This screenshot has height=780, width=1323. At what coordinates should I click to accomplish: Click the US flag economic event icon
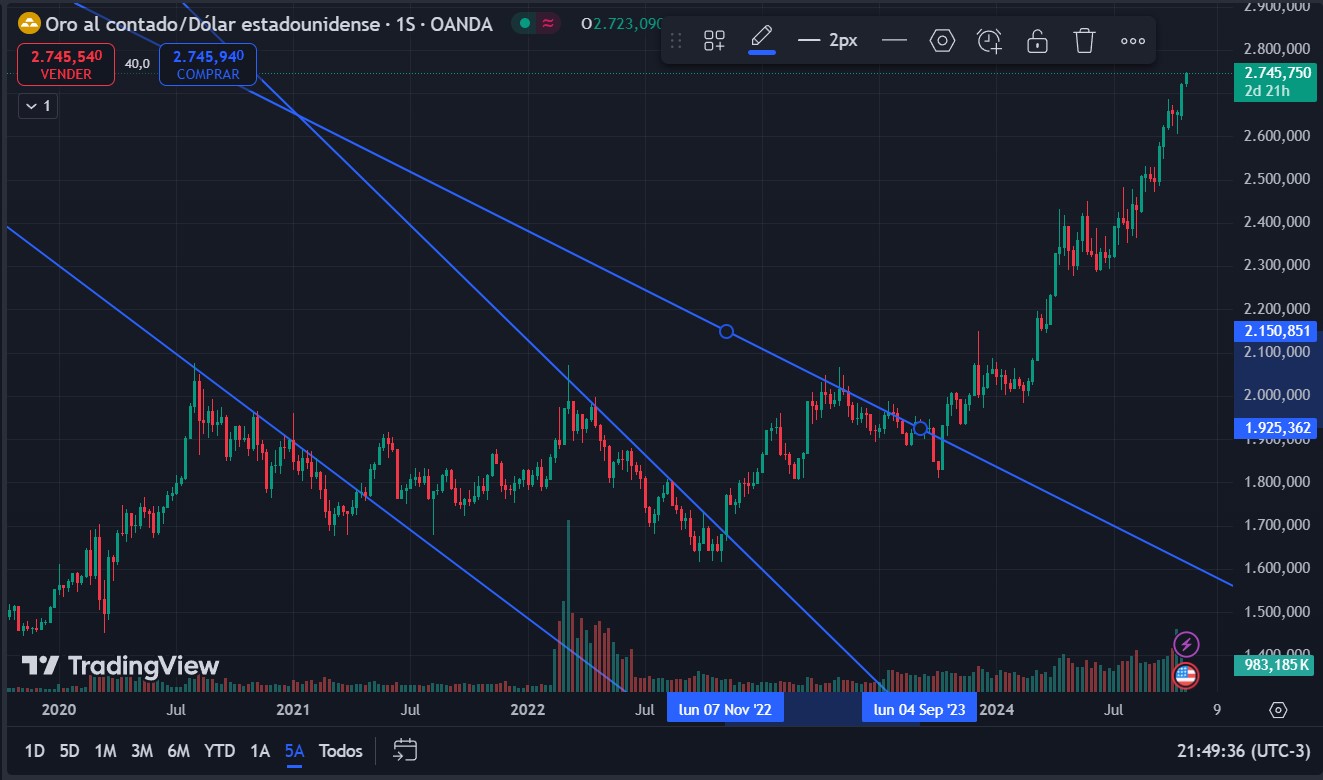[x=1185, y=676]
